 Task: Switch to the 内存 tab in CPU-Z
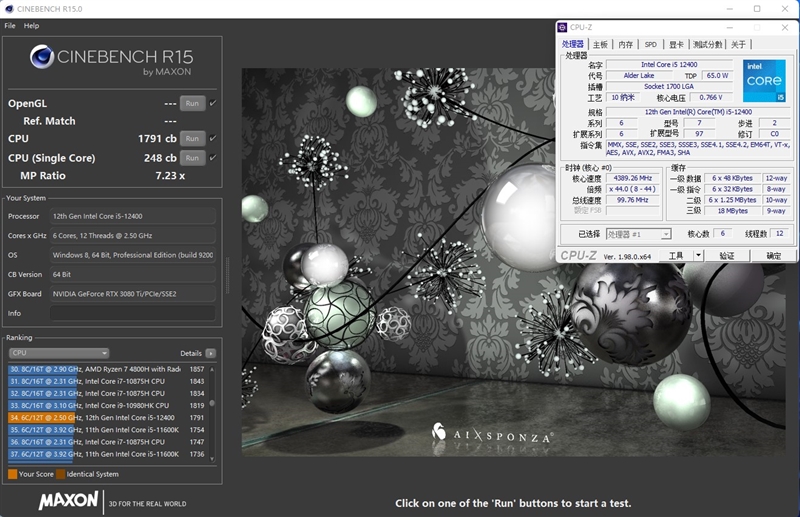(625, 44)
